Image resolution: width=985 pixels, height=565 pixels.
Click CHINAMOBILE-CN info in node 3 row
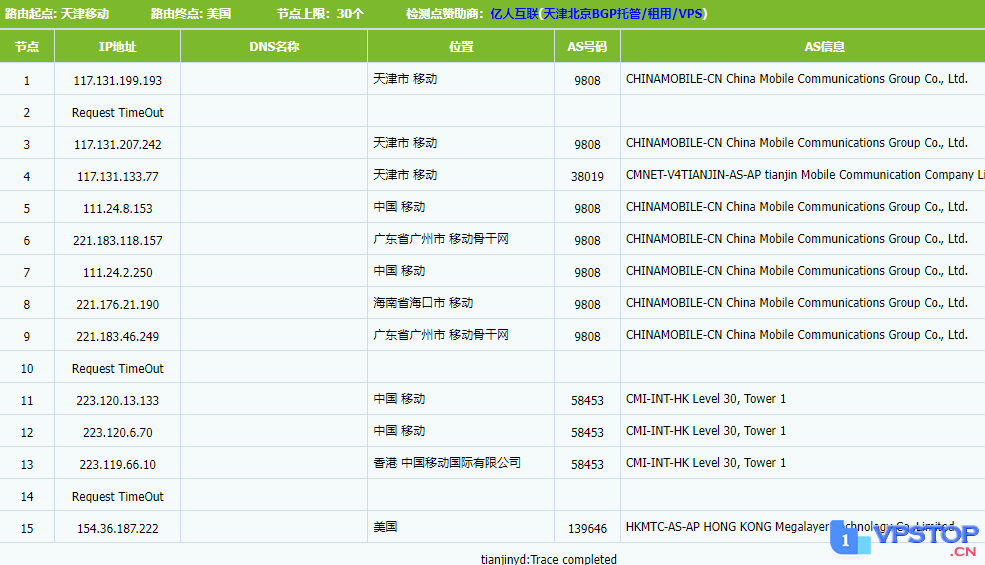[797, 143]
